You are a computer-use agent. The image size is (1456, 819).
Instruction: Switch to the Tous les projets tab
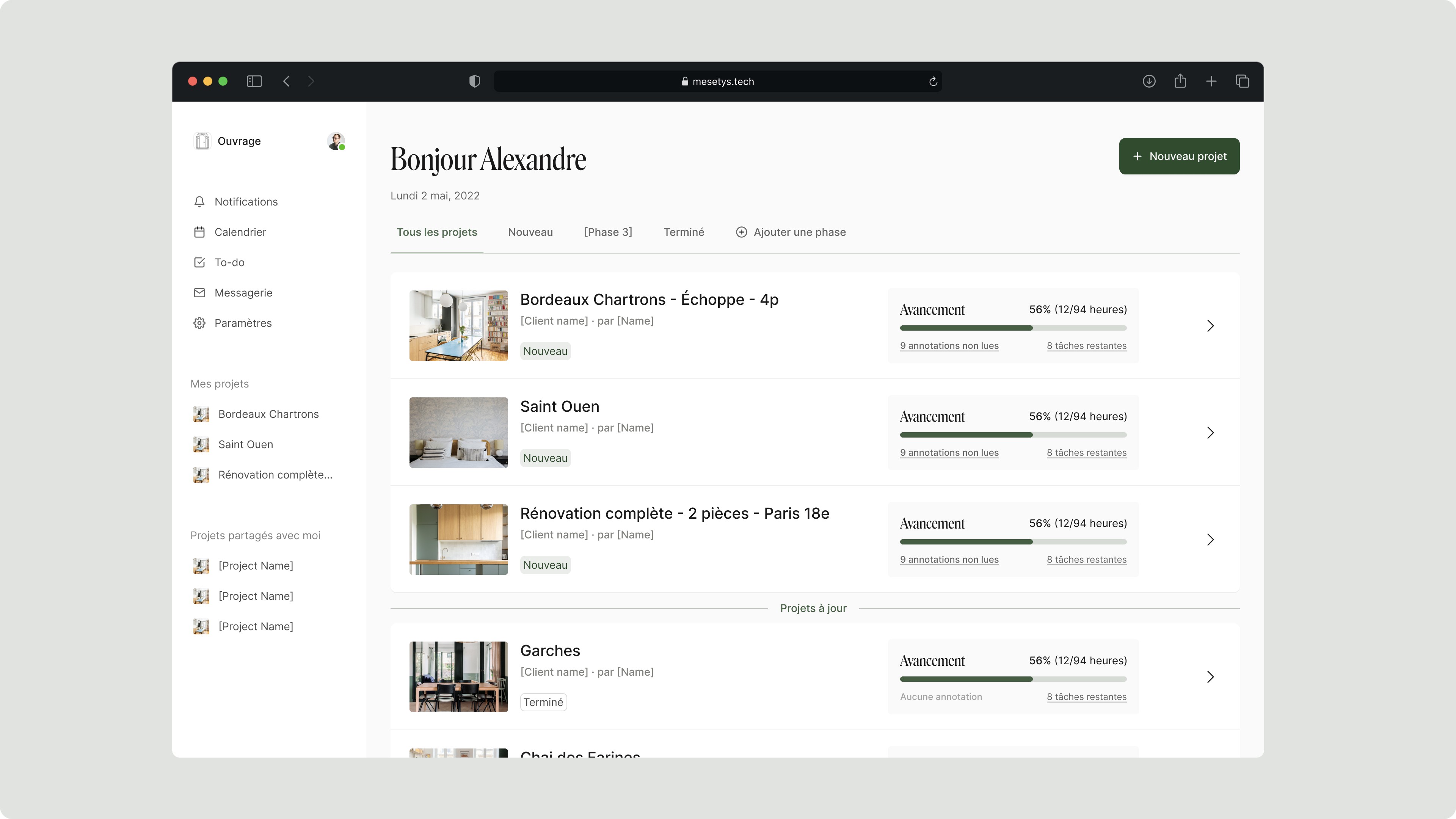[437, 232]
